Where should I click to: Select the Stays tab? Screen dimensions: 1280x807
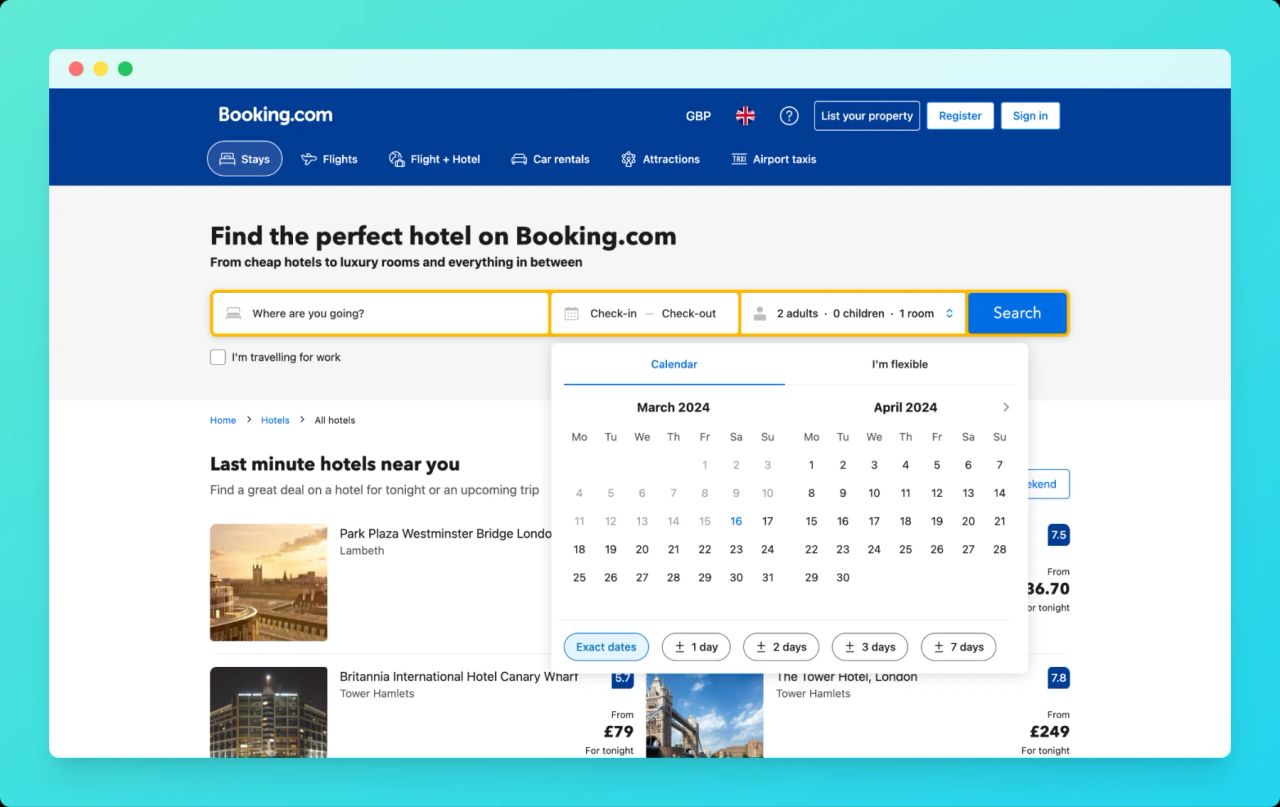245,159
